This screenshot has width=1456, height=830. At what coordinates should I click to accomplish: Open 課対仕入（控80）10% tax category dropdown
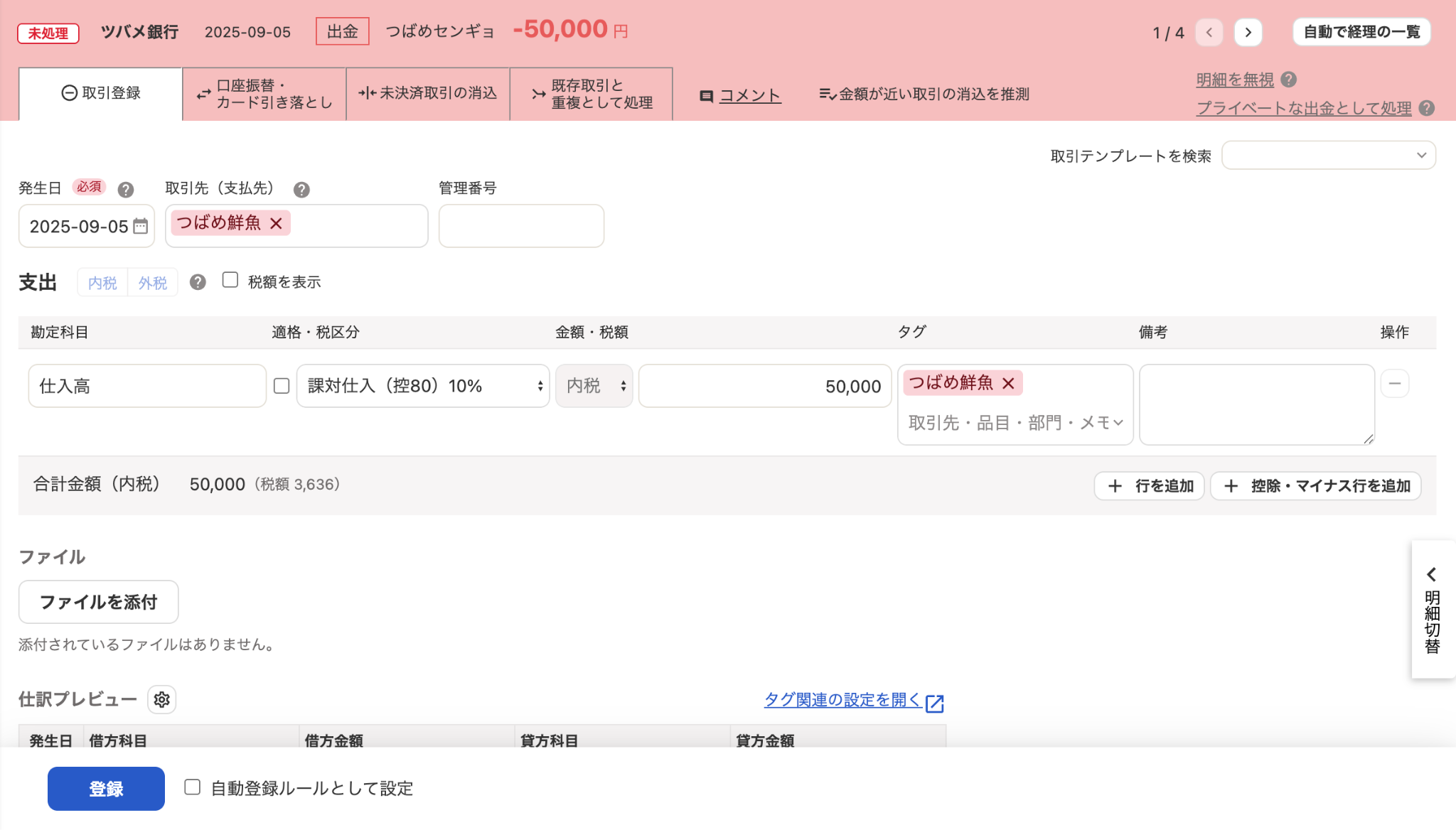point(423,386)
